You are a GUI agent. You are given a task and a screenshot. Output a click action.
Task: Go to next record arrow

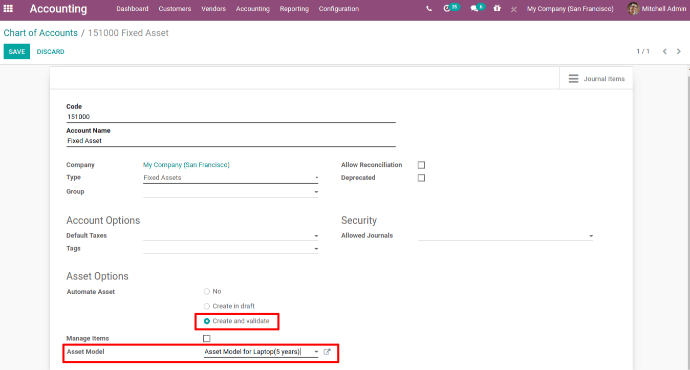point(679,51)
